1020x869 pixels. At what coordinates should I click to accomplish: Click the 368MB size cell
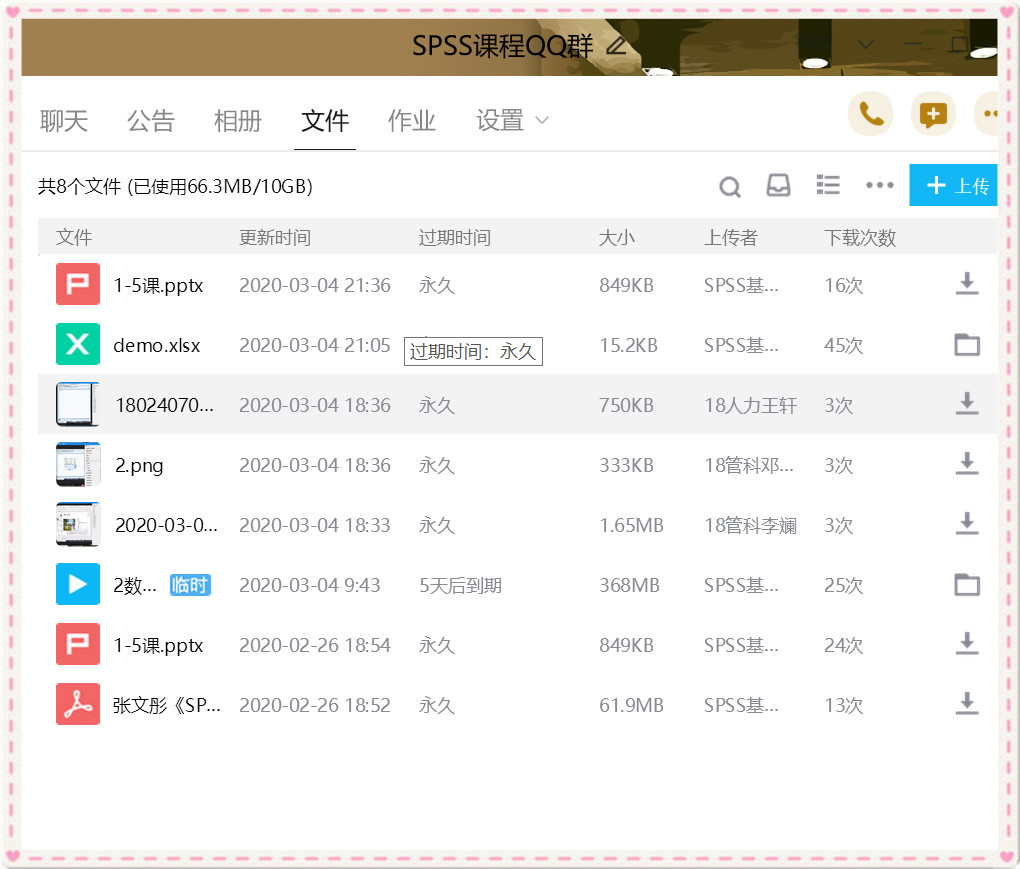pyautogui.click(x=629, y=585)
